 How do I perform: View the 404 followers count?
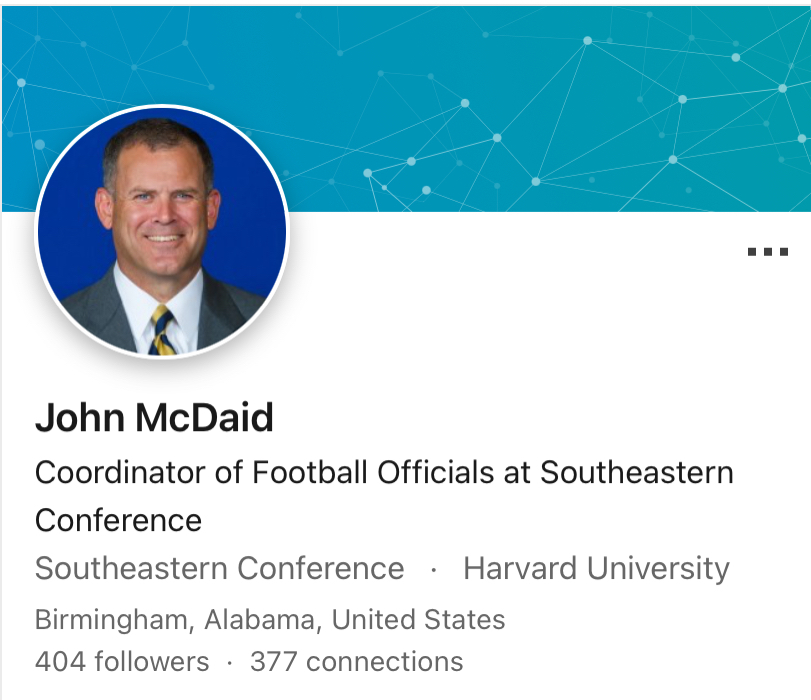point(122,662)
